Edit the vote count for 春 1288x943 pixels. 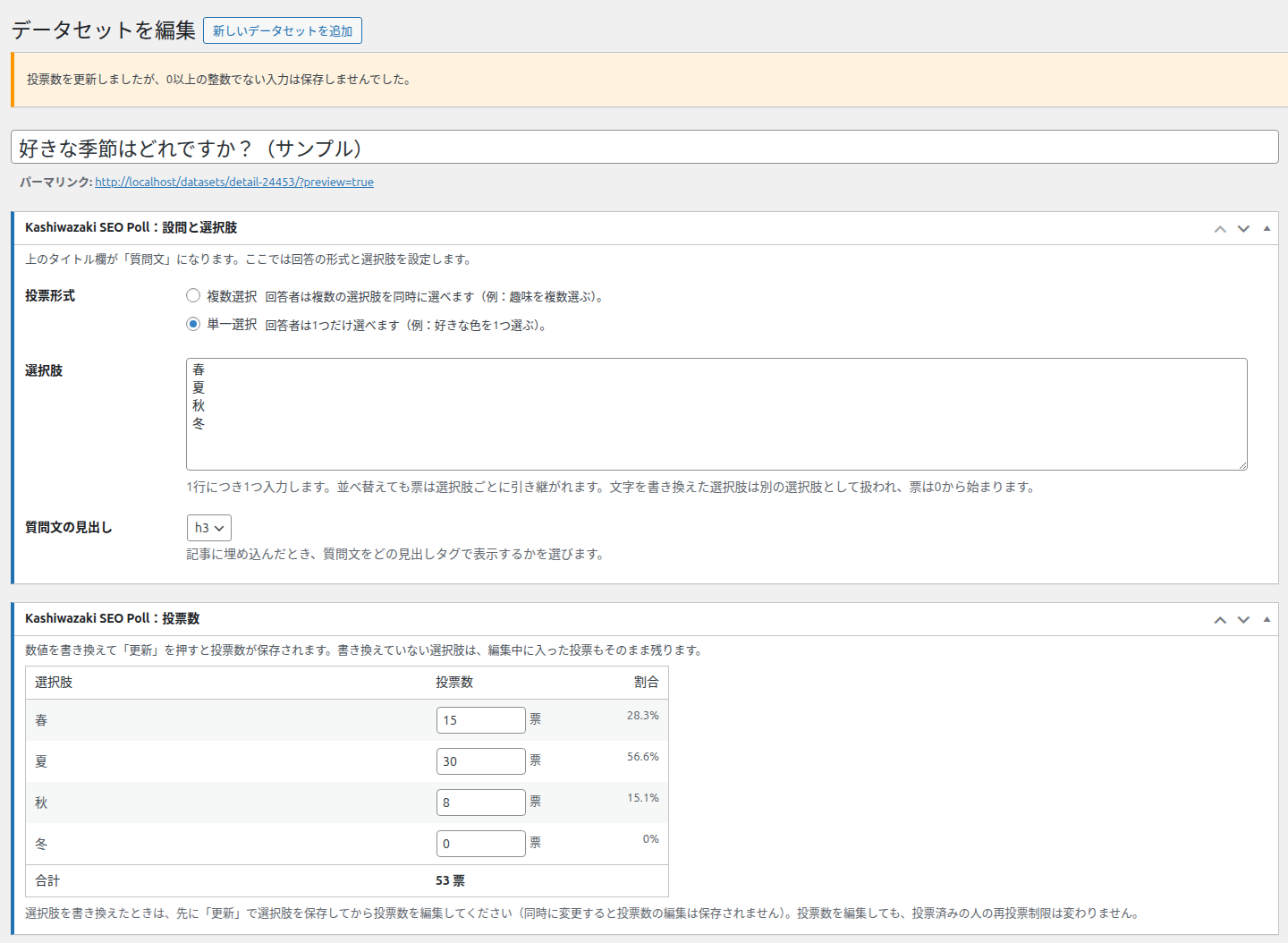click(481, 720)
